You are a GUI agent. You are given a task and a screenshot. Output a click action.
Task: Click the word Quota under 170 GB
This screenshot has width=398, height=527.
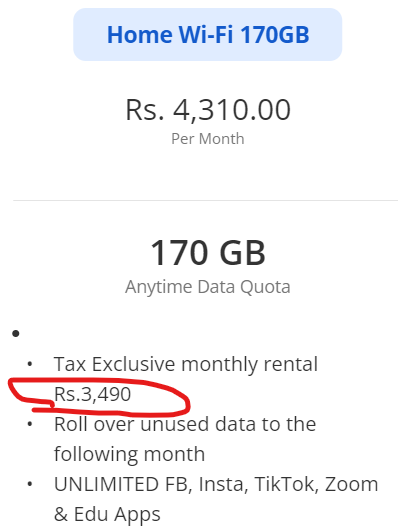pyautogui.click(x=265, y=287)
